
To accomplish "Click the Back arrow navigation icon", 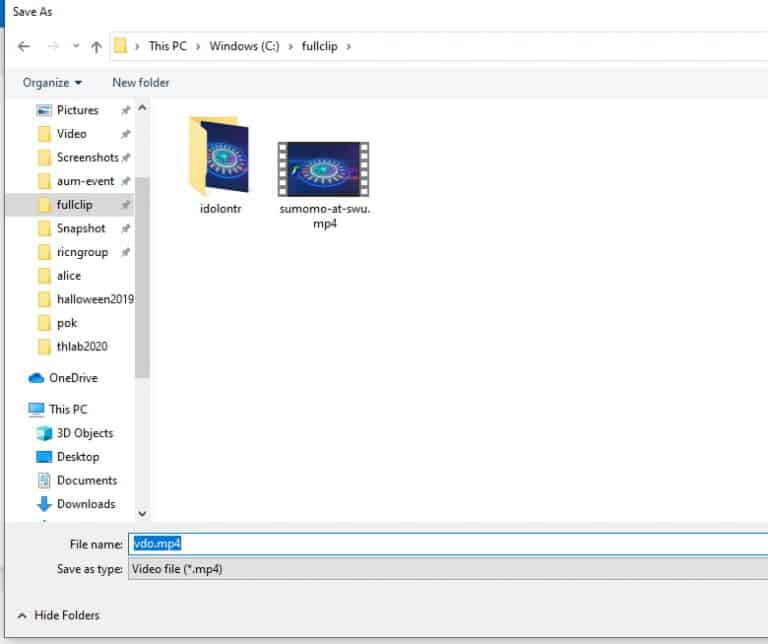I will [24, 47].
